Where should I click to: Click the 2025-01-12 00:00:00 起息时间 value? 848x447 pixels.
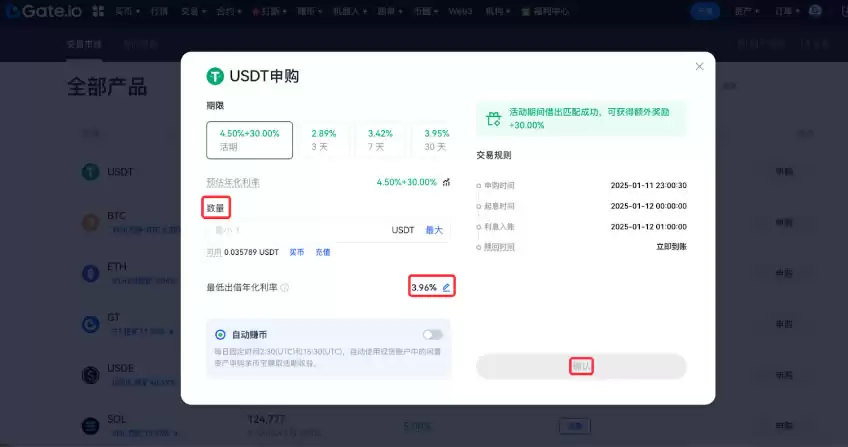tap(648, 206)
